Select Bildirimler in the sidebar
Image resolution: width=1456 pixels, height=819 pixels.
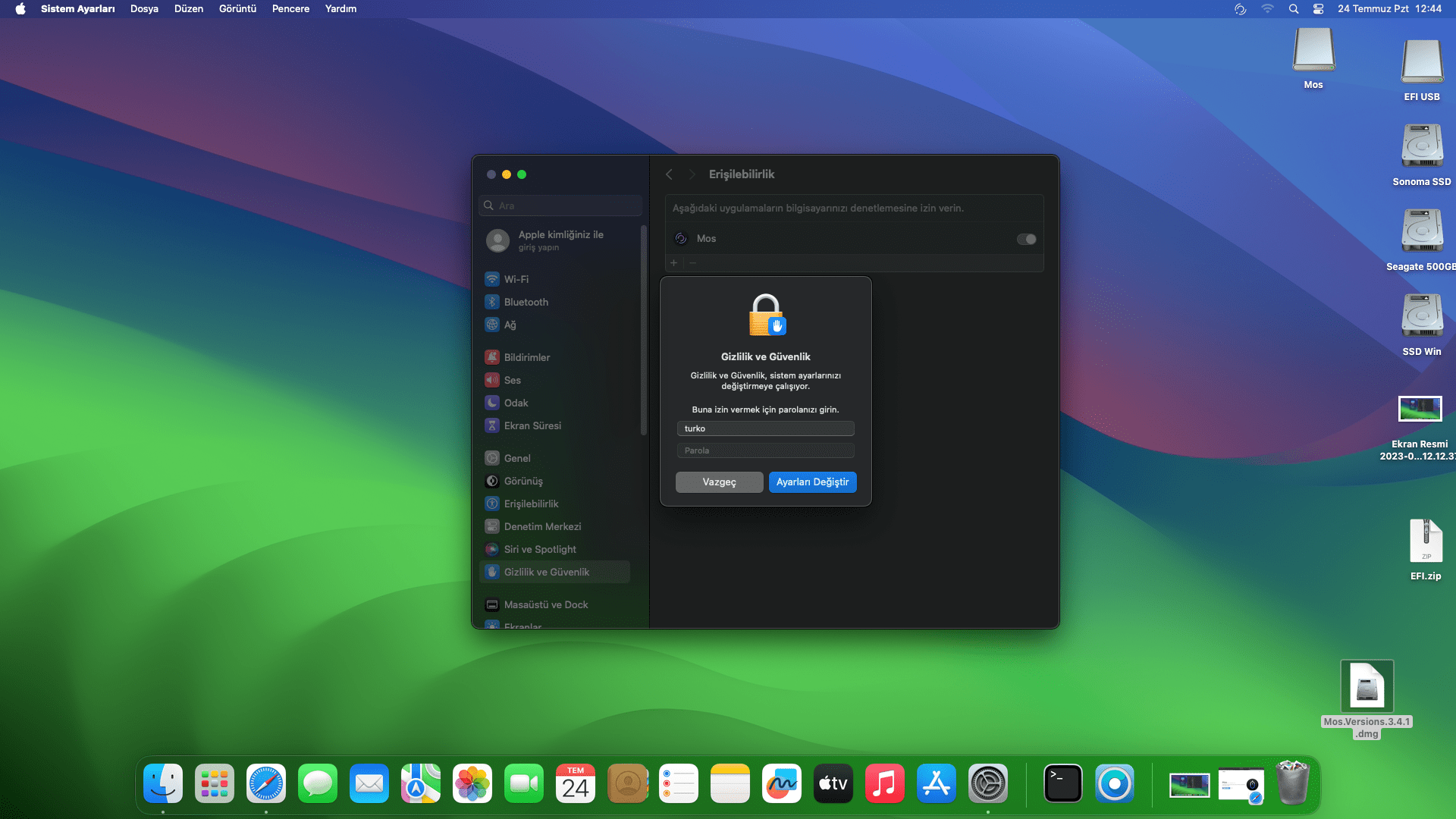point(526,357)
